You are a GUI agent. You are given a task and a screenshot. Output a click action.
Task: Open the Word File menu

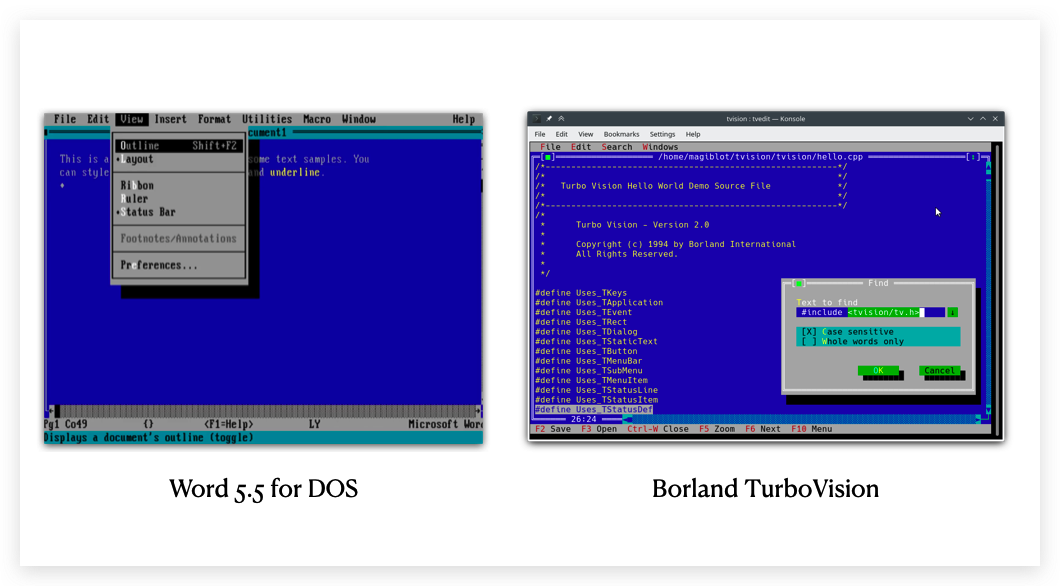click(65, 119)
